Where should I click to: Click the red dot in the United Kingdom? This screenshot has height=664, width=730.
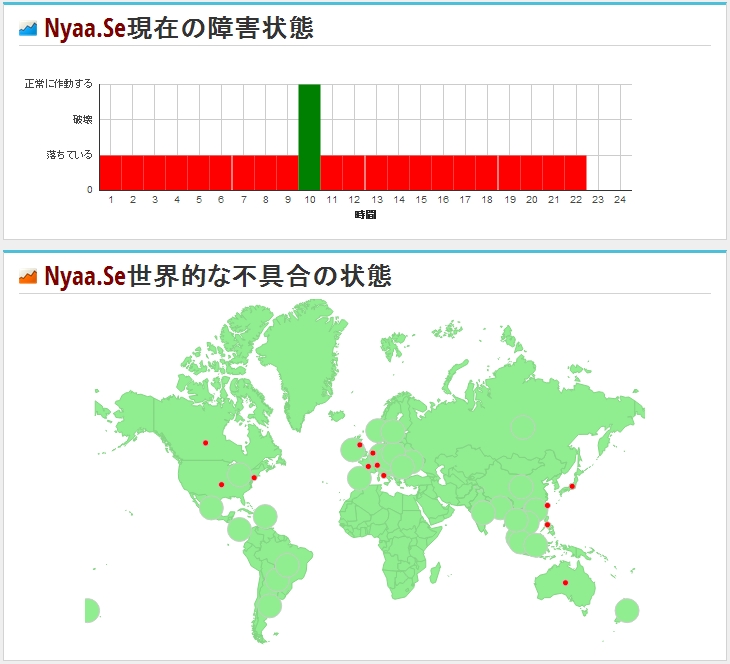coord(359,445)
